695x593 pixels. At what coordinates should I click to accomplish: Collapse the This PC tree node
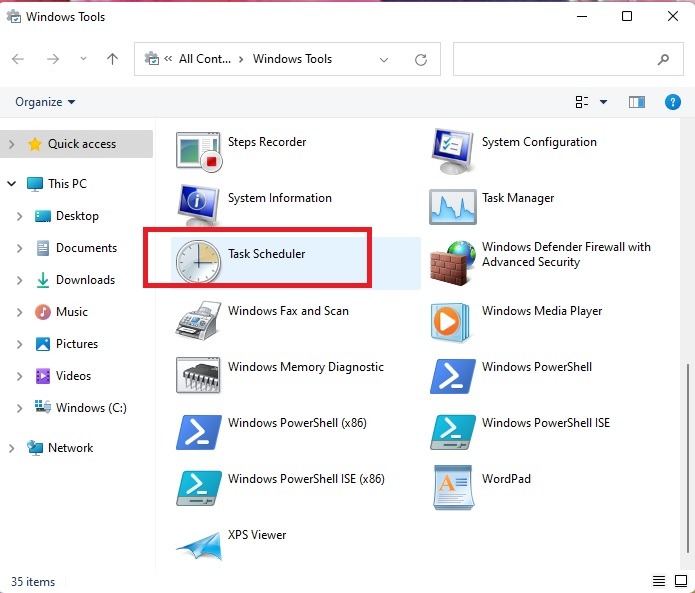coord(12,183)
